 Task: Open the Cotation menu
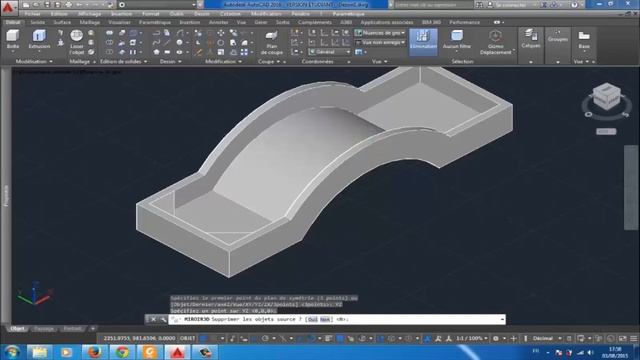point(230,14)
